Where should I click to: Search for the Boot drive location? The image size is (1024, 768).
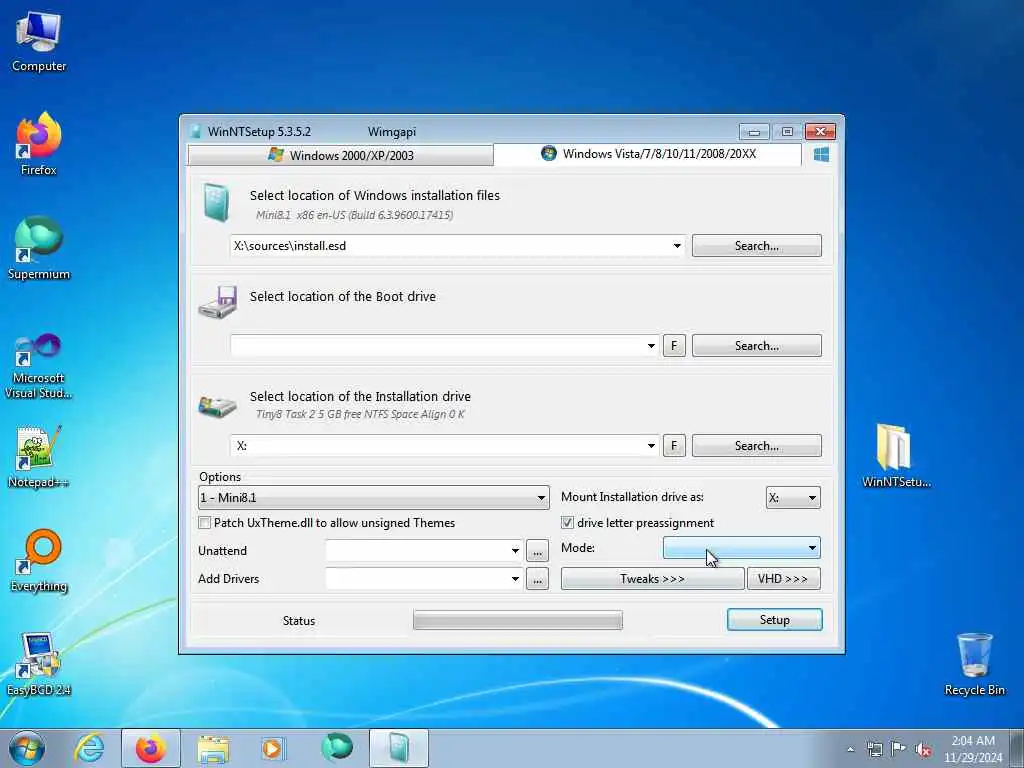tap(756, 345)
